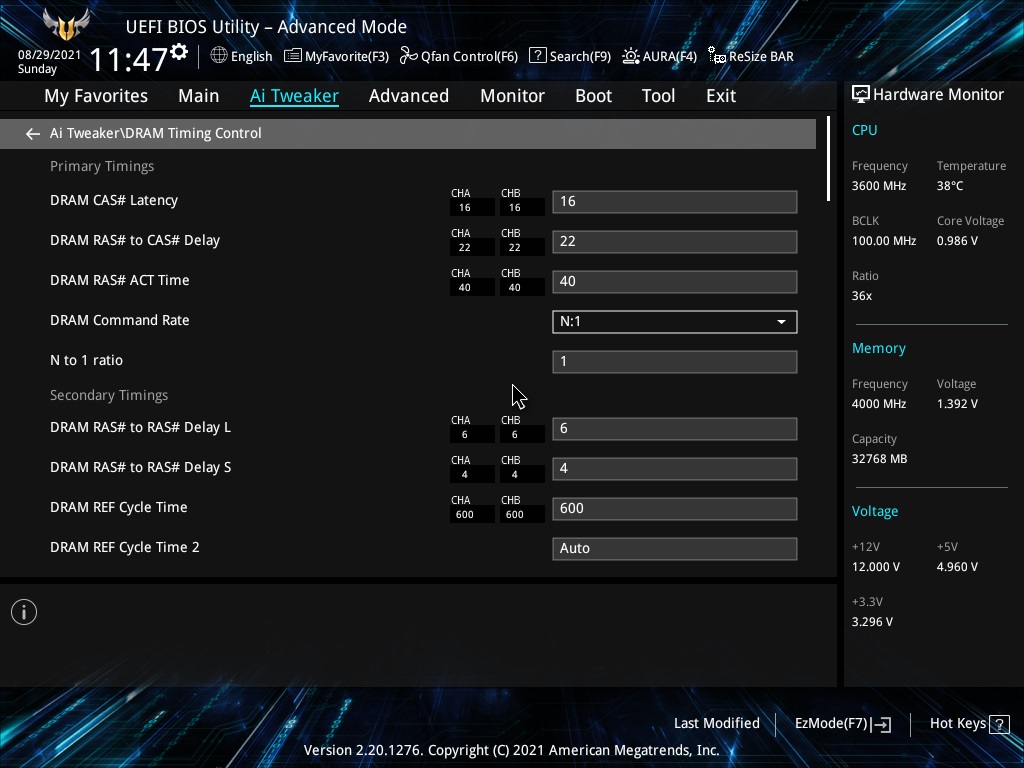The width and height of the screenshot is (1024, 768).
Task: Switch to the Main tab
Action: (x=199, y=96)
